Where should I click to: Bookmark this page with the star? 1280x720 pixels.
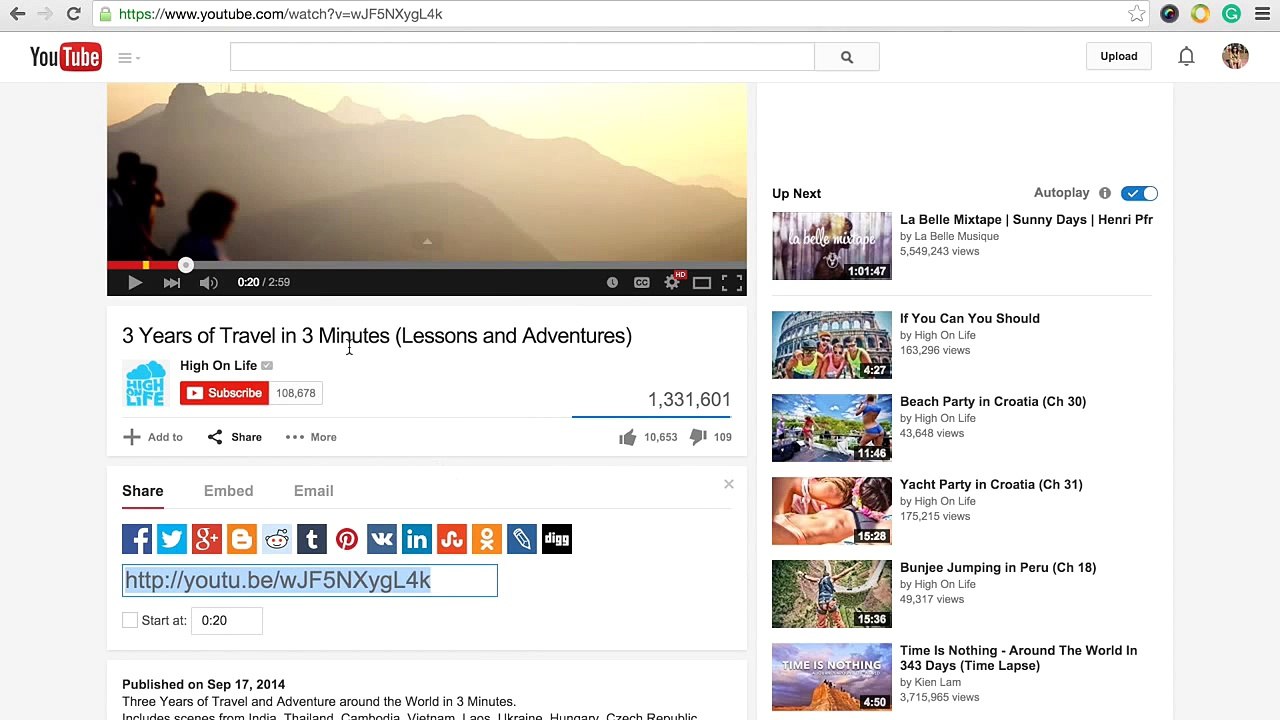(x=1137, y=14)
